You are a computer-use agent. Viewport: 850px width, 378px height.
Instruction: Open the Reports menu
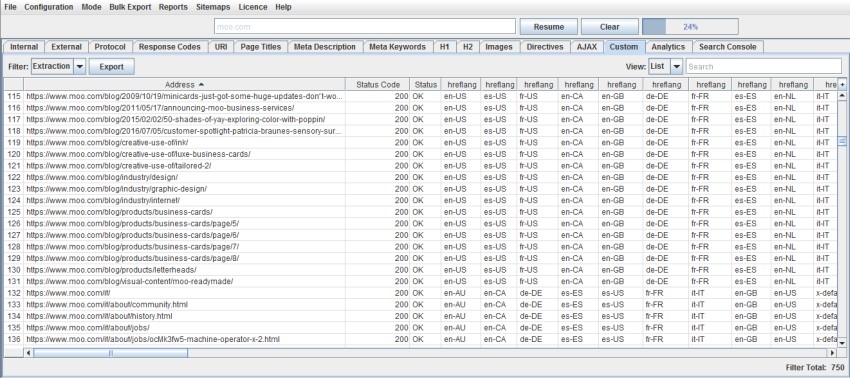click(173, 7)
